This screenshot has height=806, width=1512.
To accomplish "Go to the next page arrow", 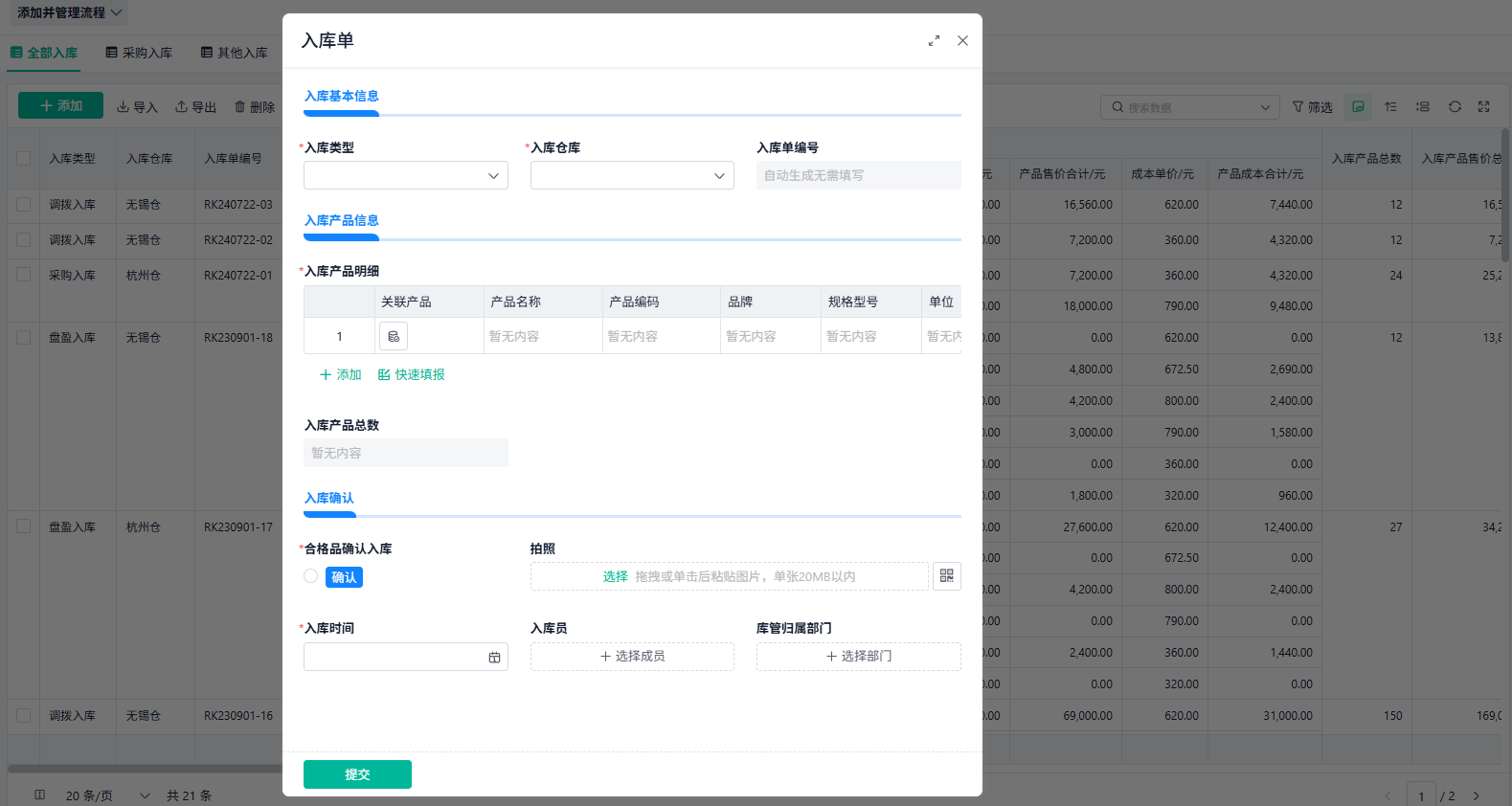I will point(1477,795).
